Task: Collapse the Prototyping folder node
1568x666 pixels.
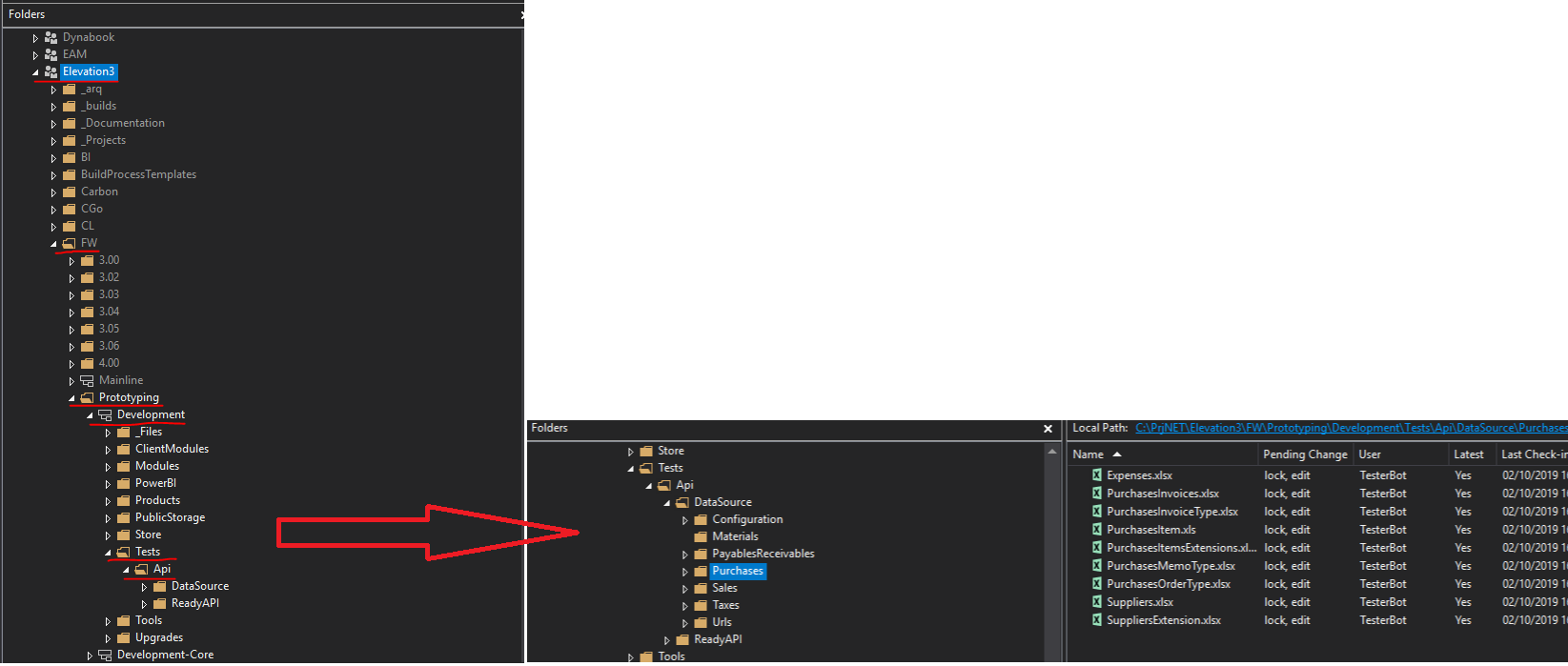Action: click(71, 398)
